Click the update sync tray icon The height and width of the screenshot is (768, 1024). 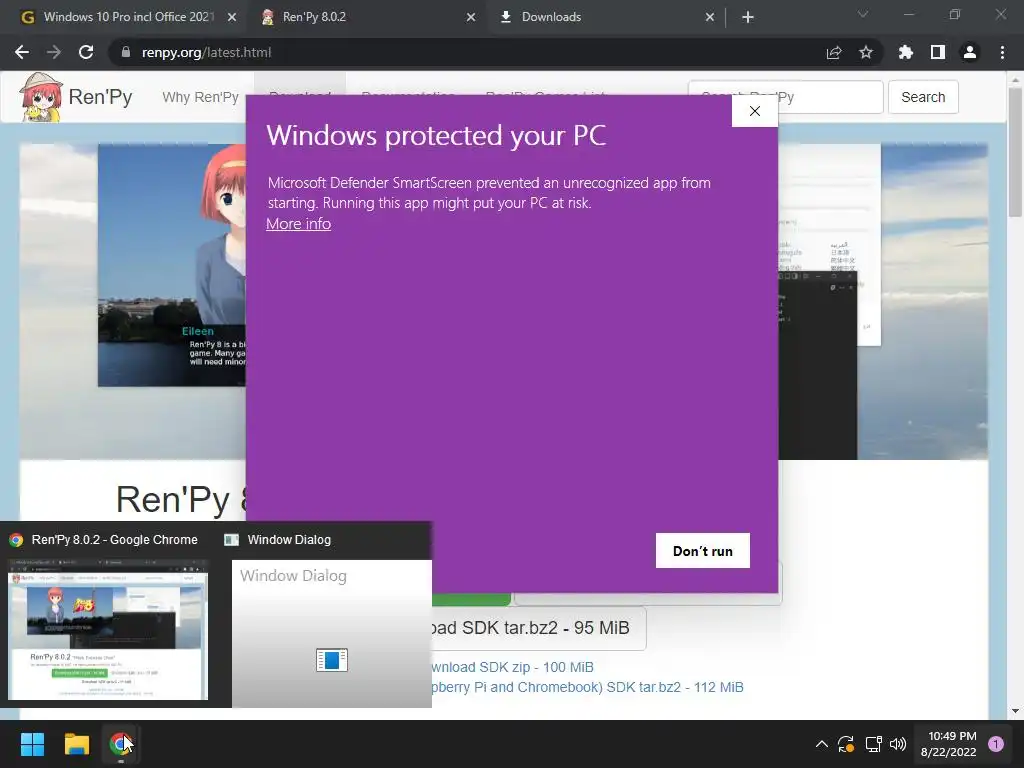(846, 744)
